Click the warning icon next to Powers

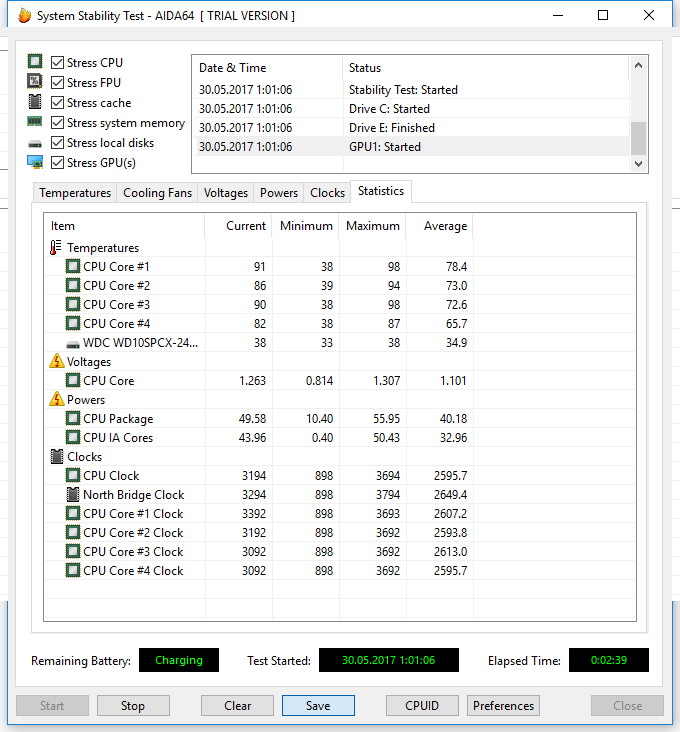(56, 399)
